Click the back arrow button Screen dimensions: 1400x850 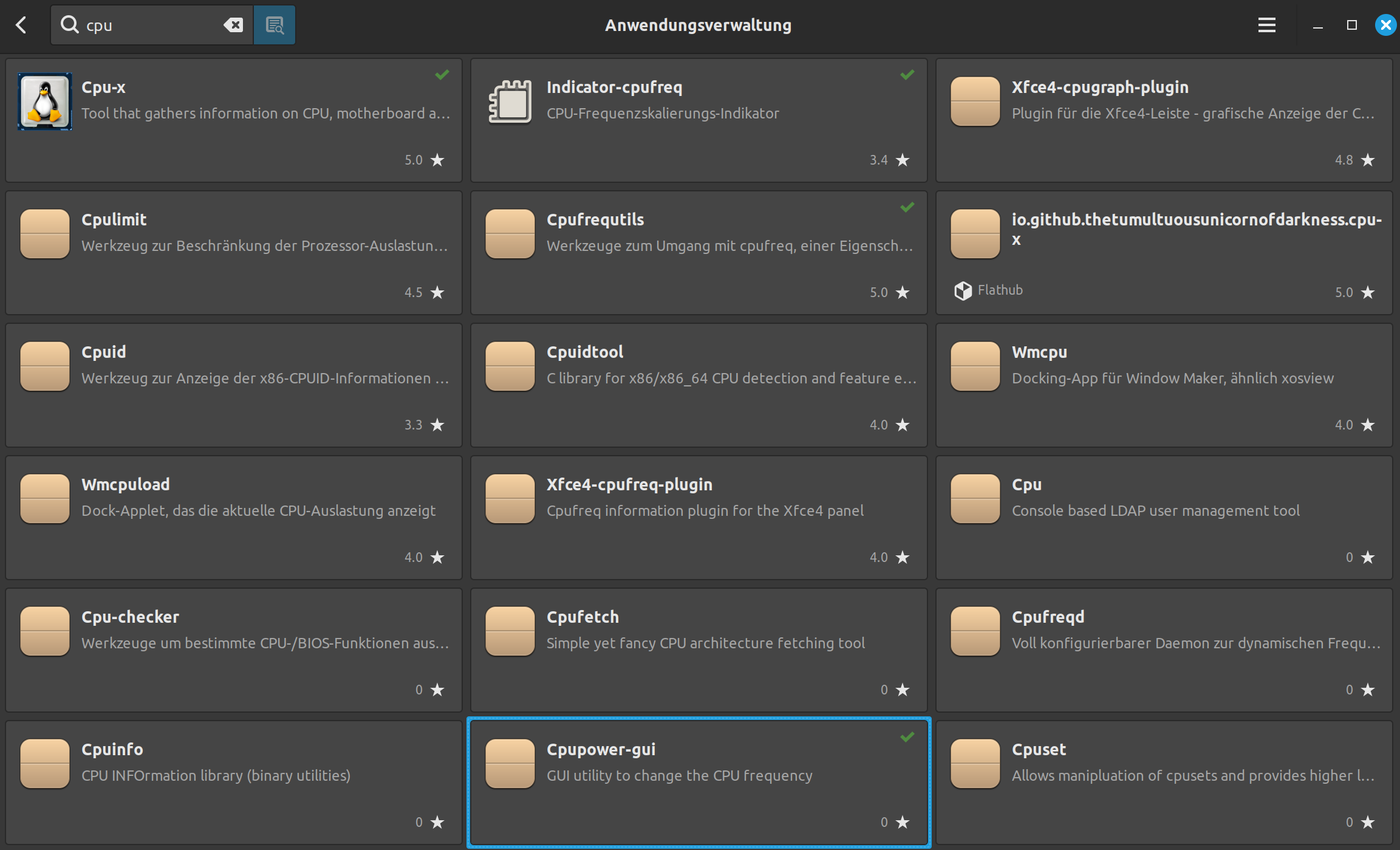point(21,25)
